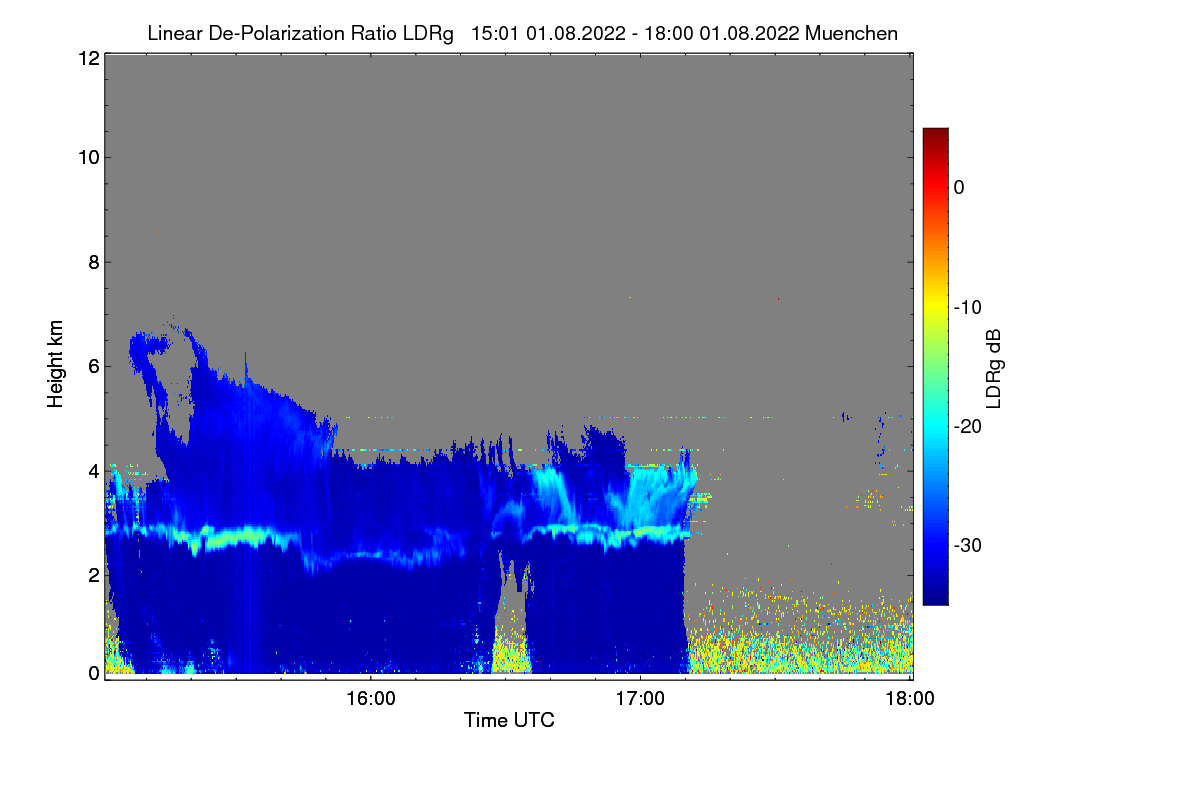1200x800 pixels.
Task: Click the 'Time UTC' axis label
Action: click(509, 720)
